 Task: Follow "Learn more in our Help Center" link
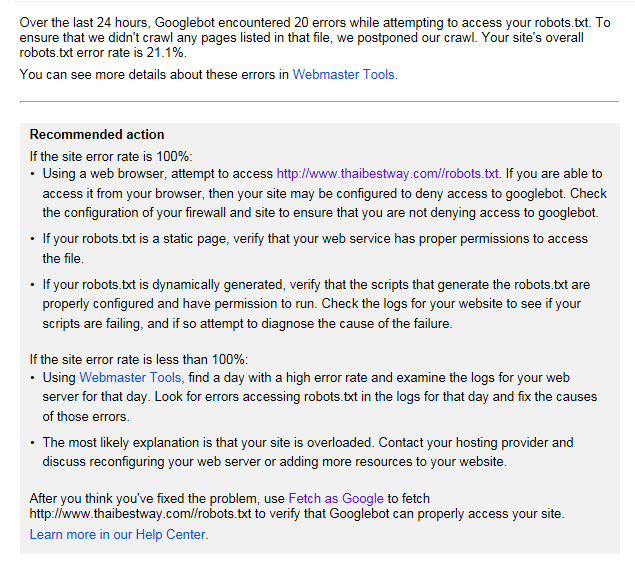118,535
